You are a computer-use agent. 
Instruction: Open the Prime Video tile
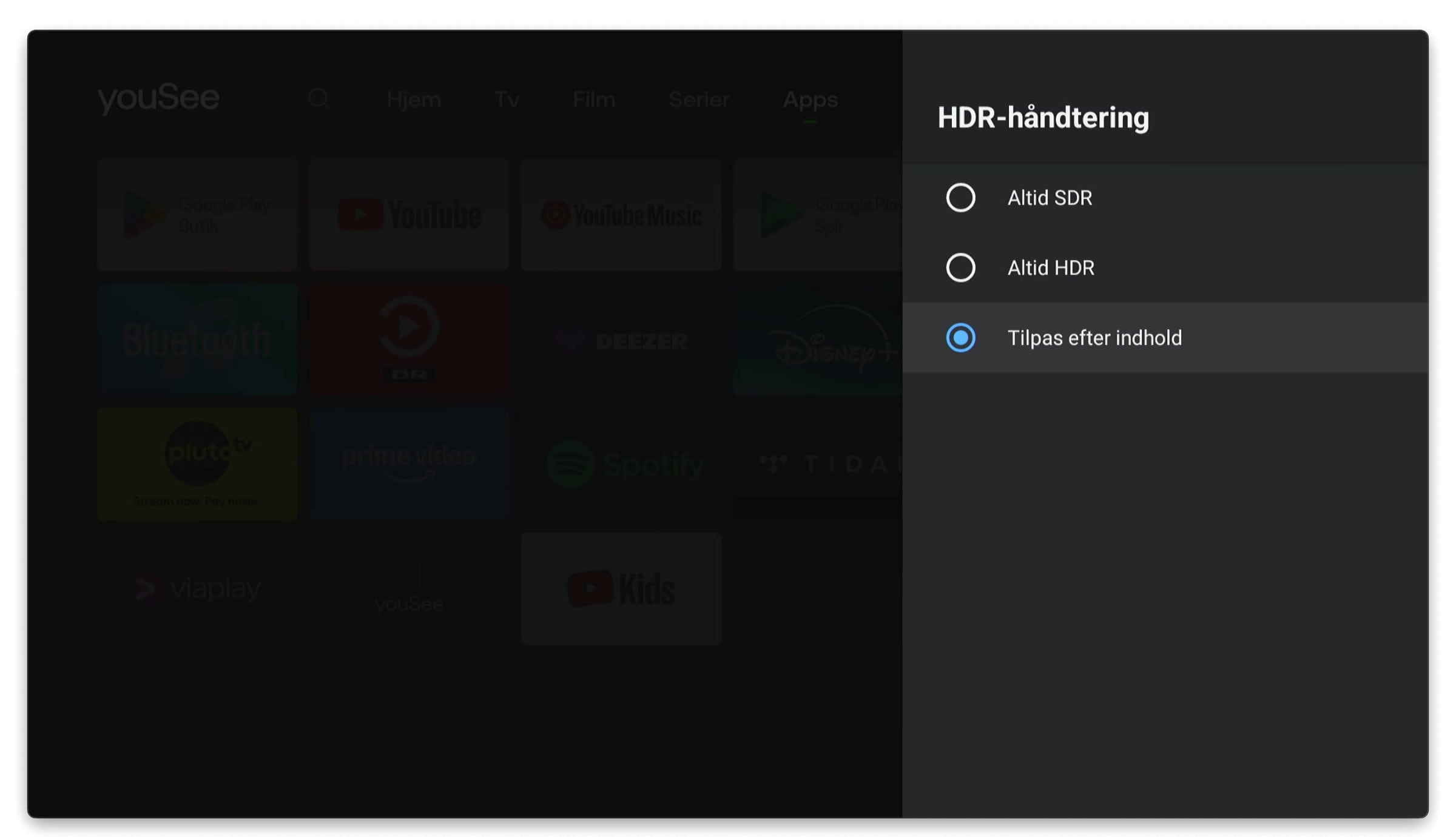pos(409,465)
